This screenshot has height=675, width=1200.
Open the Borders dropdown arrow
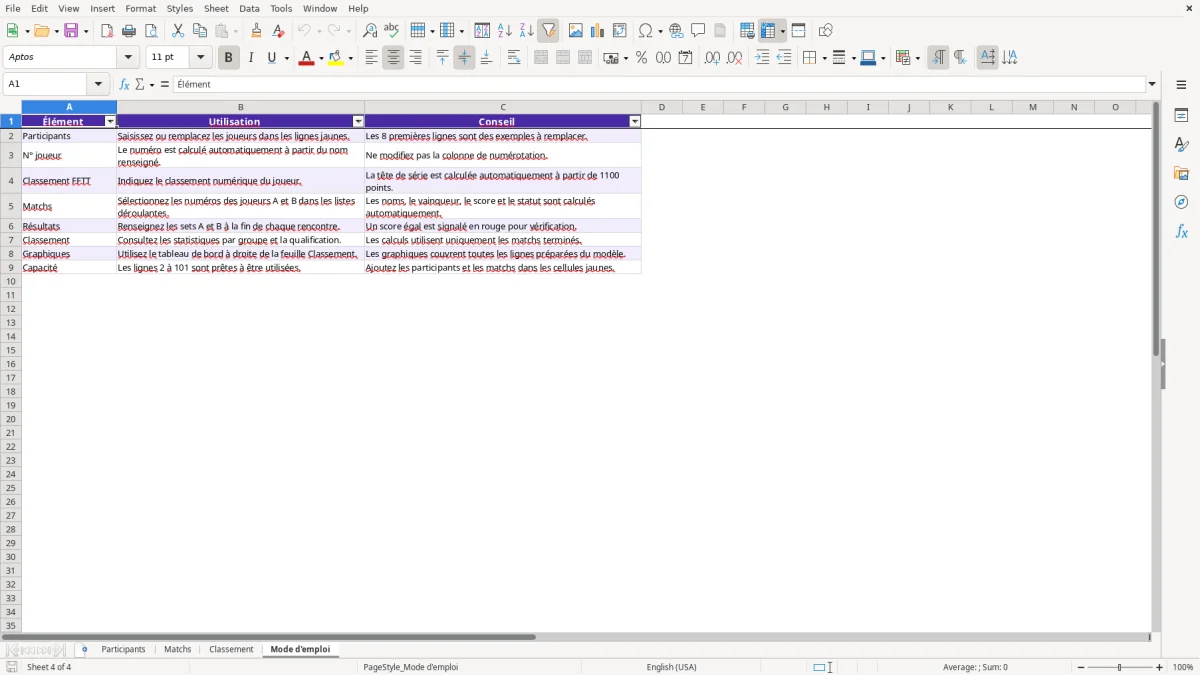coord(823,58)
